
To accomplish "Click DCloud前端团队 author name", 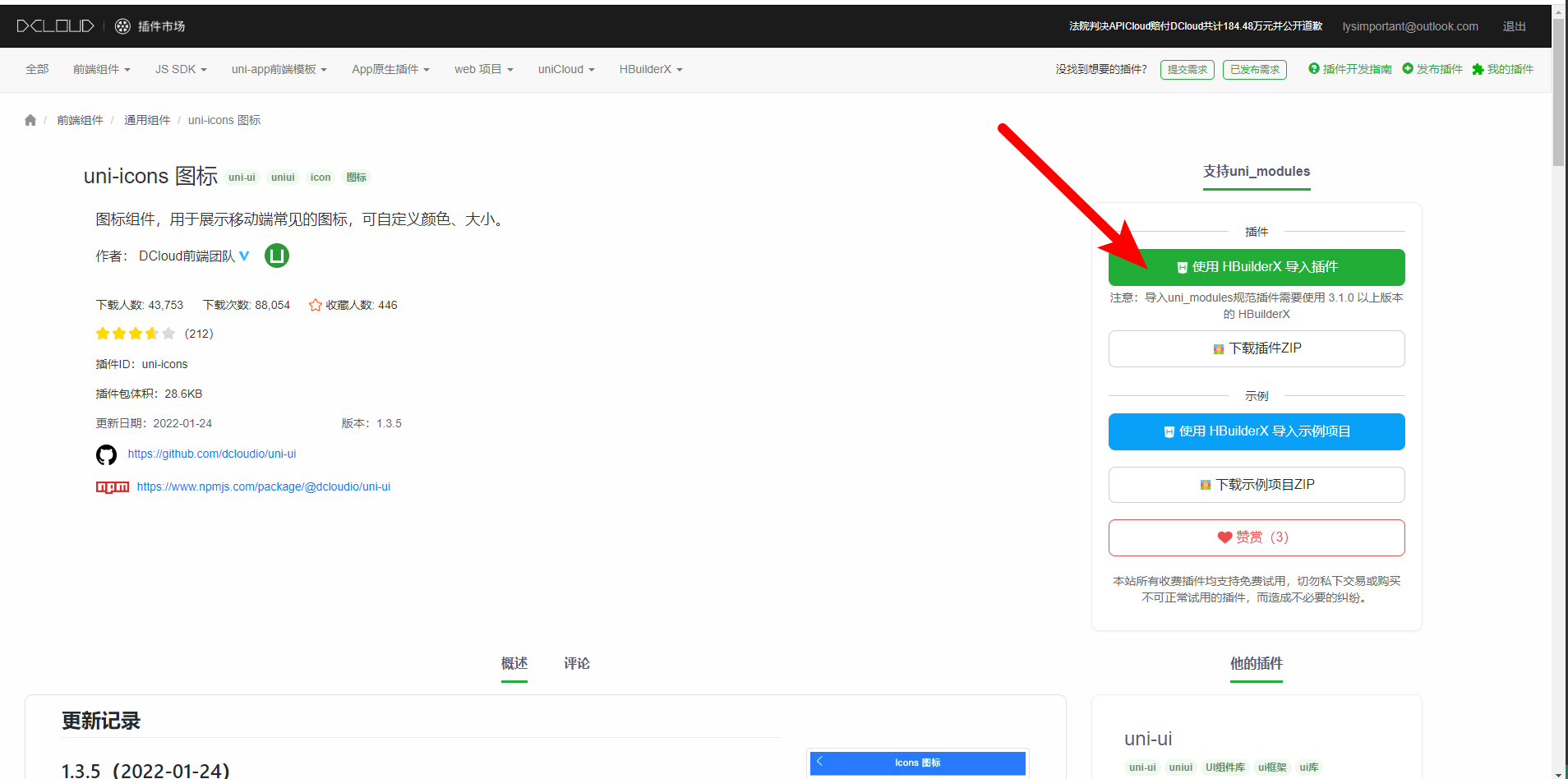I will click(x=187, y=256).
